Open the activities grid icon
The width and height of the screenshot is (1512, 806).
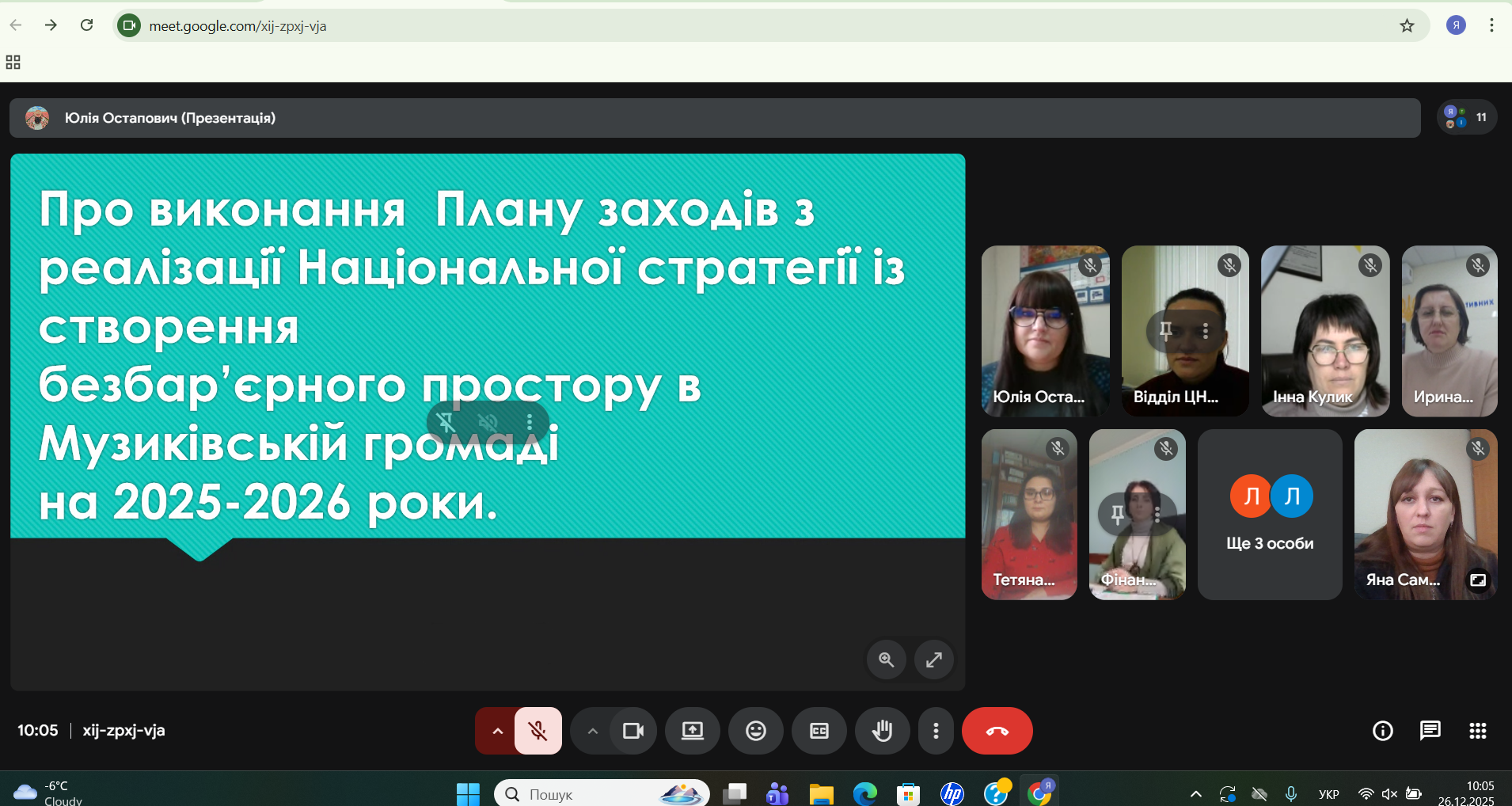pyautogui.click(x=1477, y=731)
